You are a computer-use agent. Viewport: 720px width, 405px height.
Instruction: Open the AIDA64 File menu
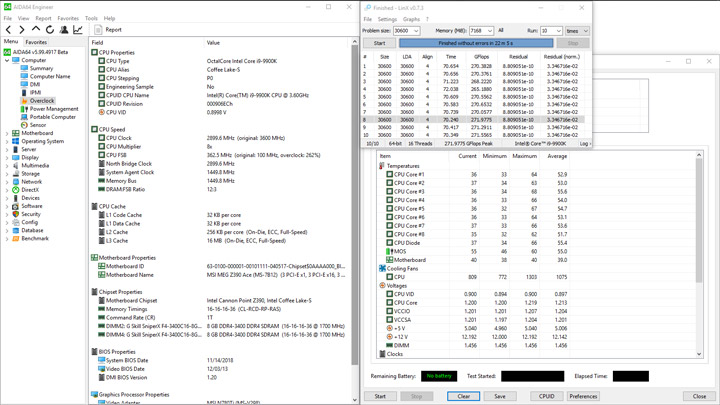8,18
